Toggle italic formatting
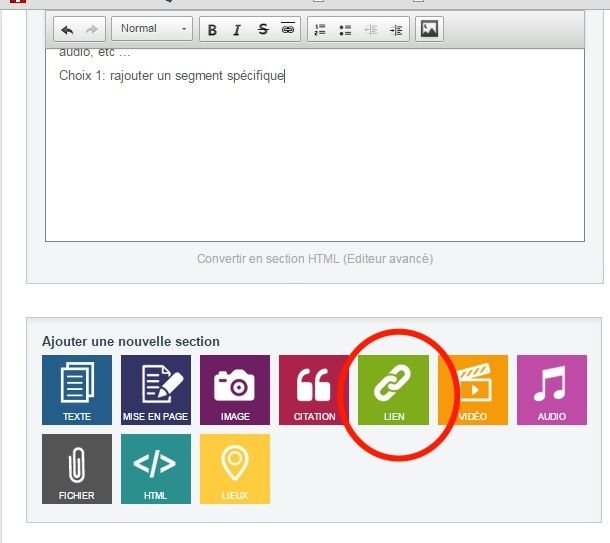Screen dimensions: 610x543 tap(237, 30)
